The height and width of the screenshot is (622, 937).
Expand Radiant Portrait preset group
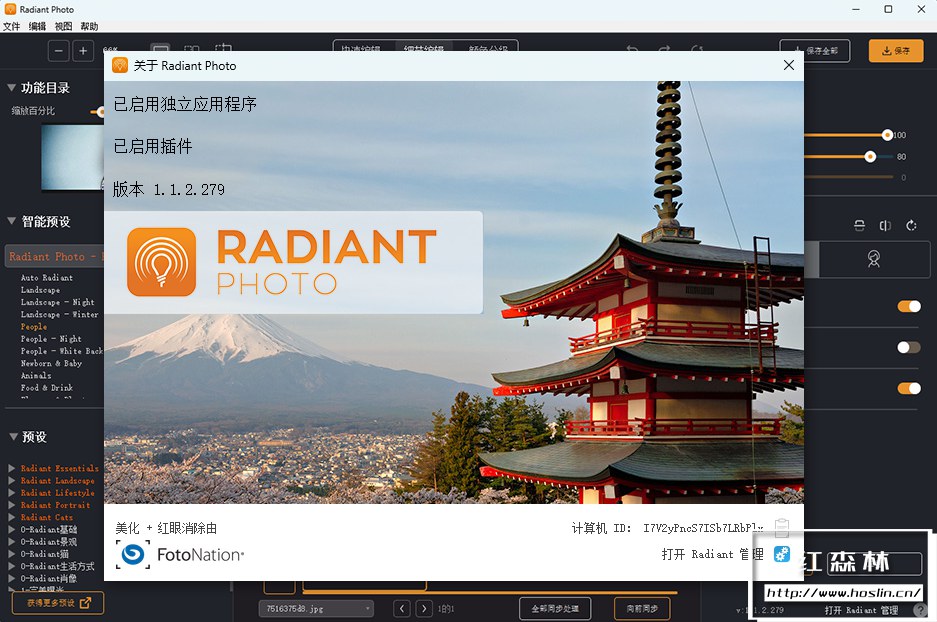pyautogui.click(x=11, y=505)
